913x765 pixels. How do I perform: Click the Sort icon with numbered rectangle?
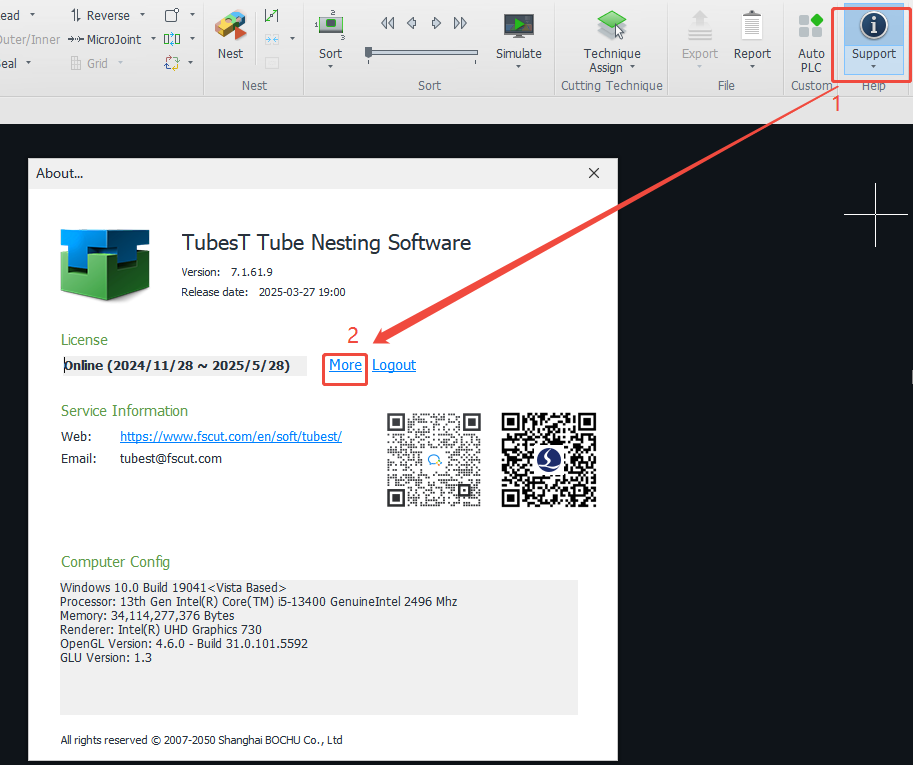pyautogui.click(x=330, y=24)
